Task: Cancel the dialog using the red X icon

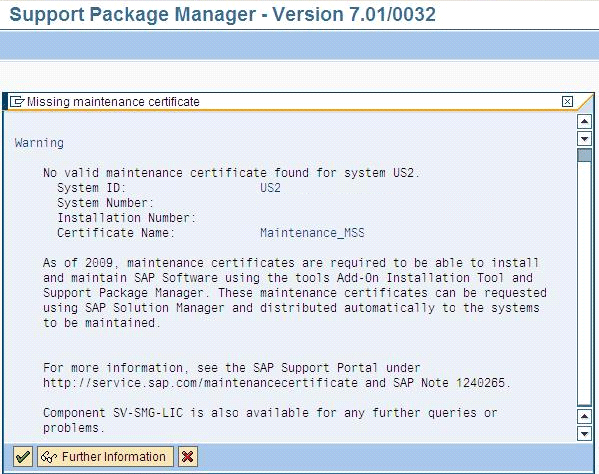Action: point(188,456)
